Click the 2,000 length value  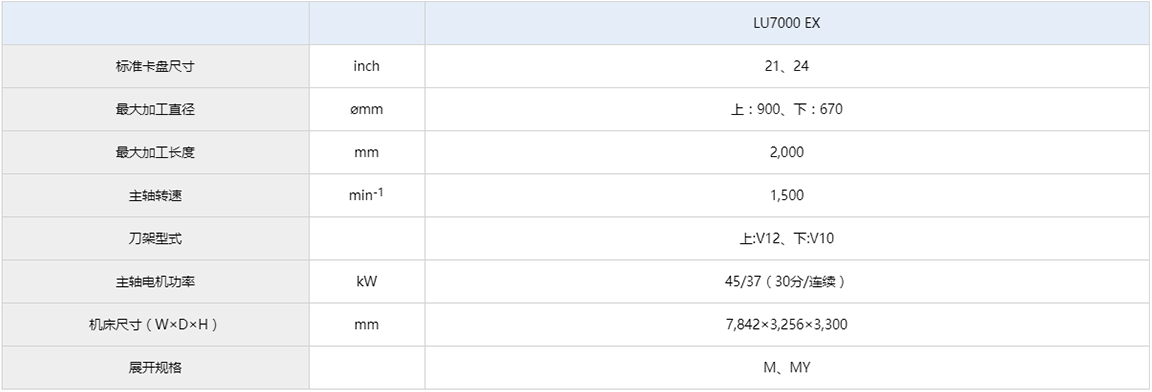[787, 153]
